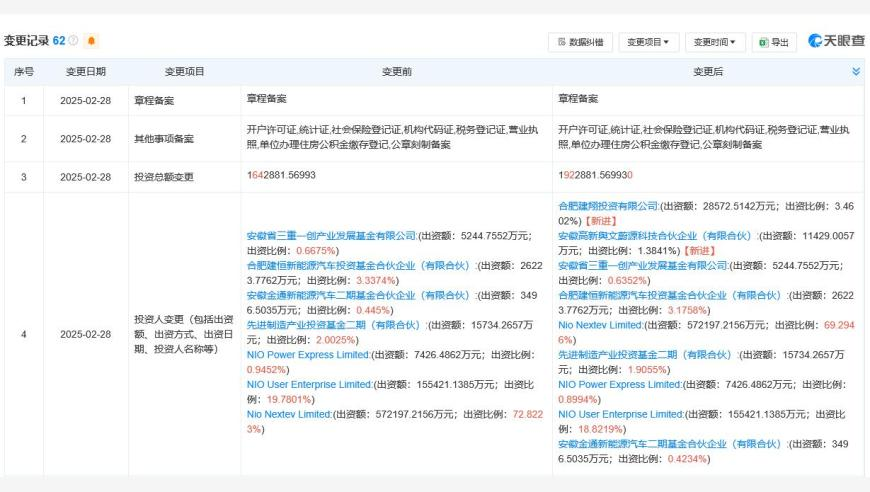Open NIO Power Express Limited link in 变更后

(x=620, y=384)
